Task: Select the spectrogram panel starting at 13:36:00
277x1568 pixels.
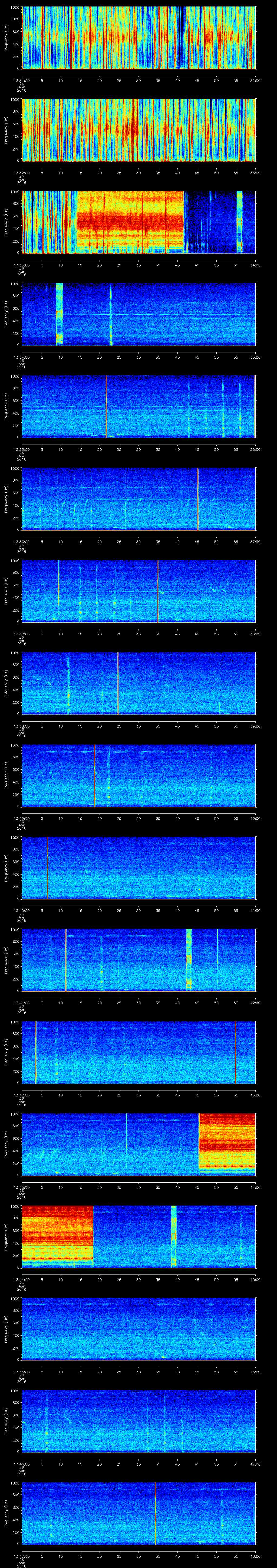Action: click(x=139, y=499)
